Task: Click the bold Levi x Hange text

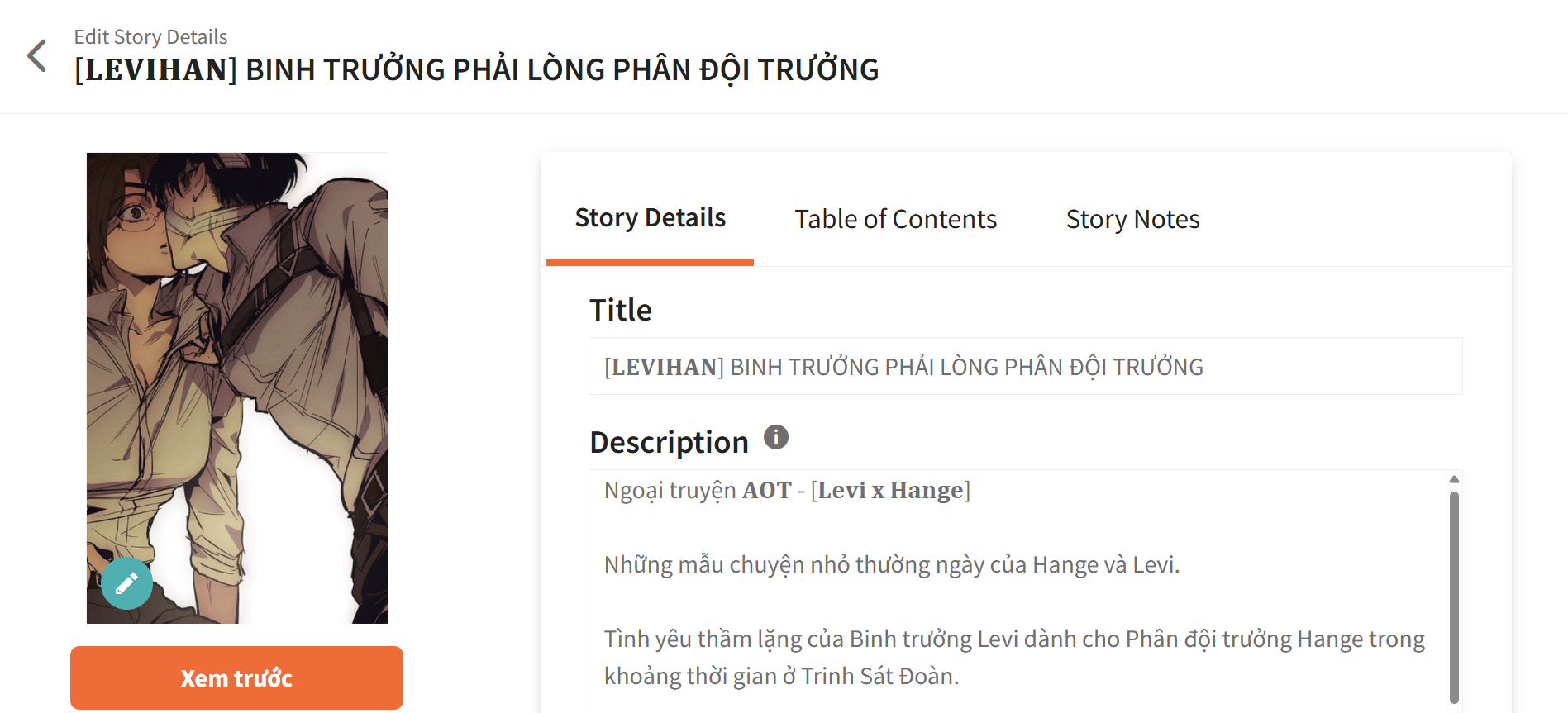Action: click(x=890, y=491)
